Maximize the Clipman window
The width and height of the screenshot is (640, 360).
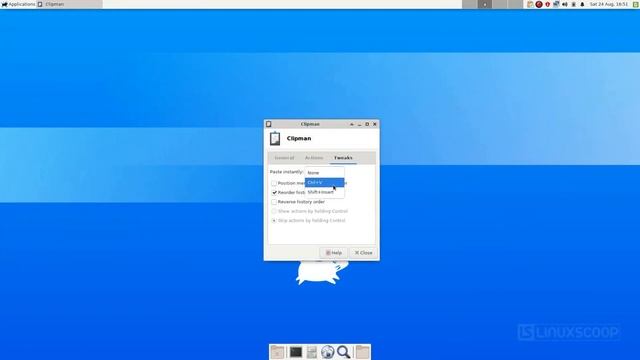(367, 124)
